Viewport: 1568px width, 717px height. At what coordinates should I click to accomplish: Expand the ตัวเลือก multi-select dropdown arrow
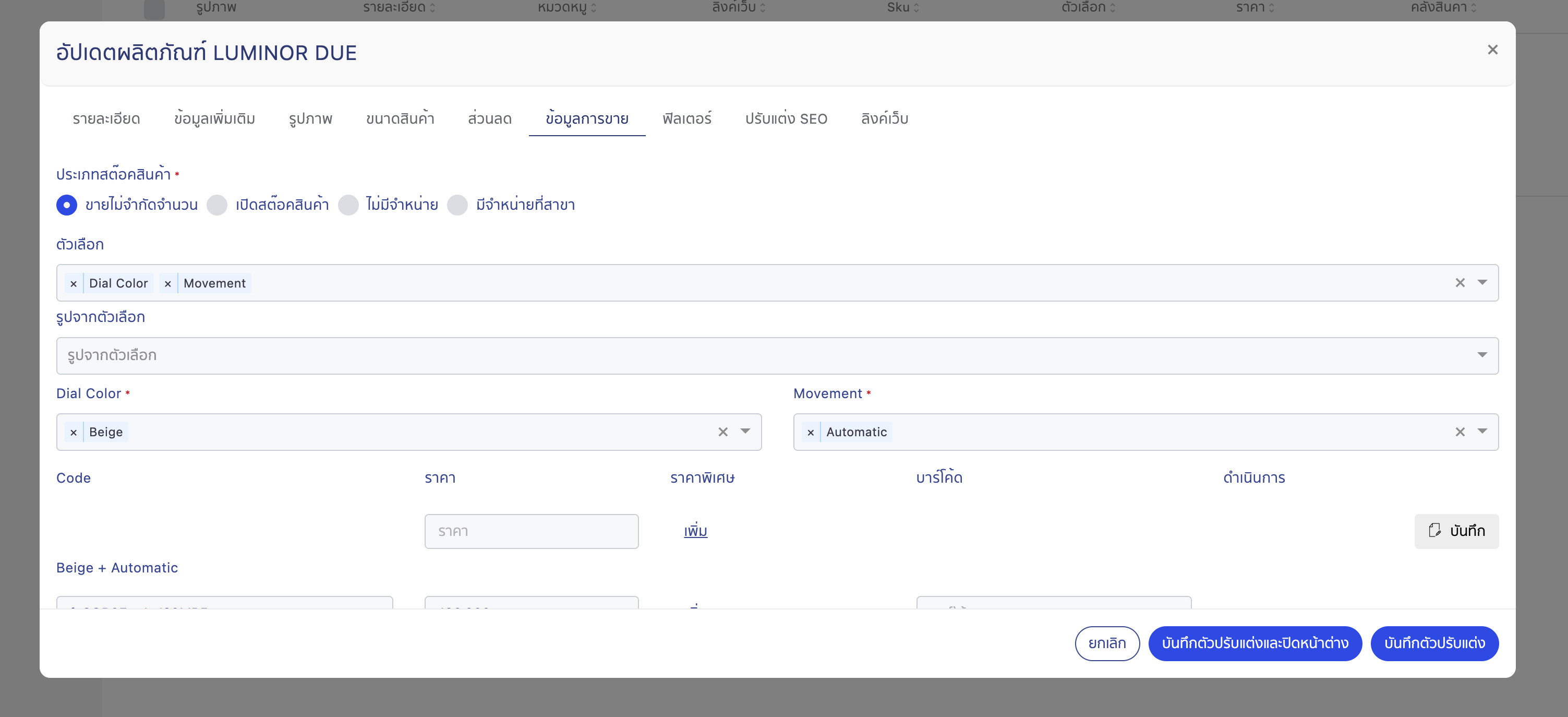pyautogui.click(x=1482, y=282)
